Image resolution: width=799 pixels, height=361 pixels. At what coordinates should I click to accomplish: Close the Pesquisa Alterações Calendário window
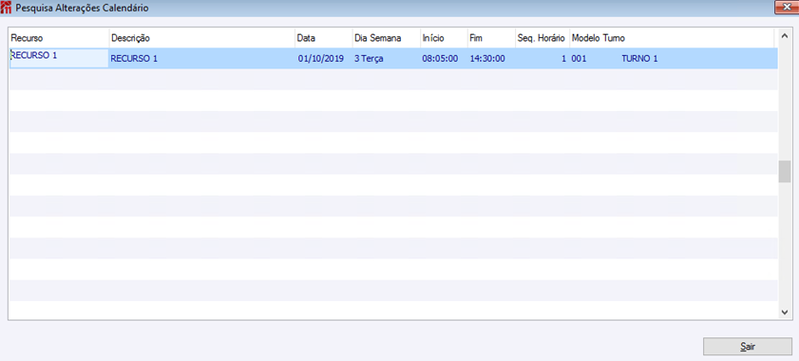[x=785, y=7]
